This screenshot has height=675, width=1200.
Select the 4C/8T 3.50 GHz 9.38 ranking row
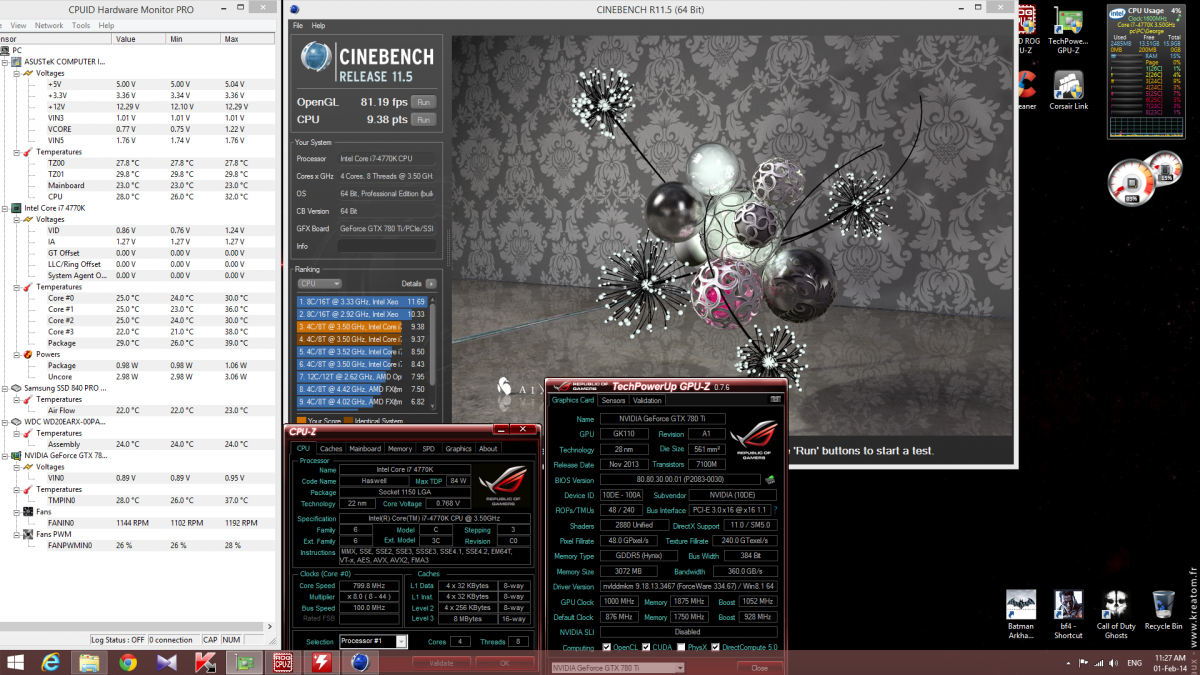coord(363,327)
